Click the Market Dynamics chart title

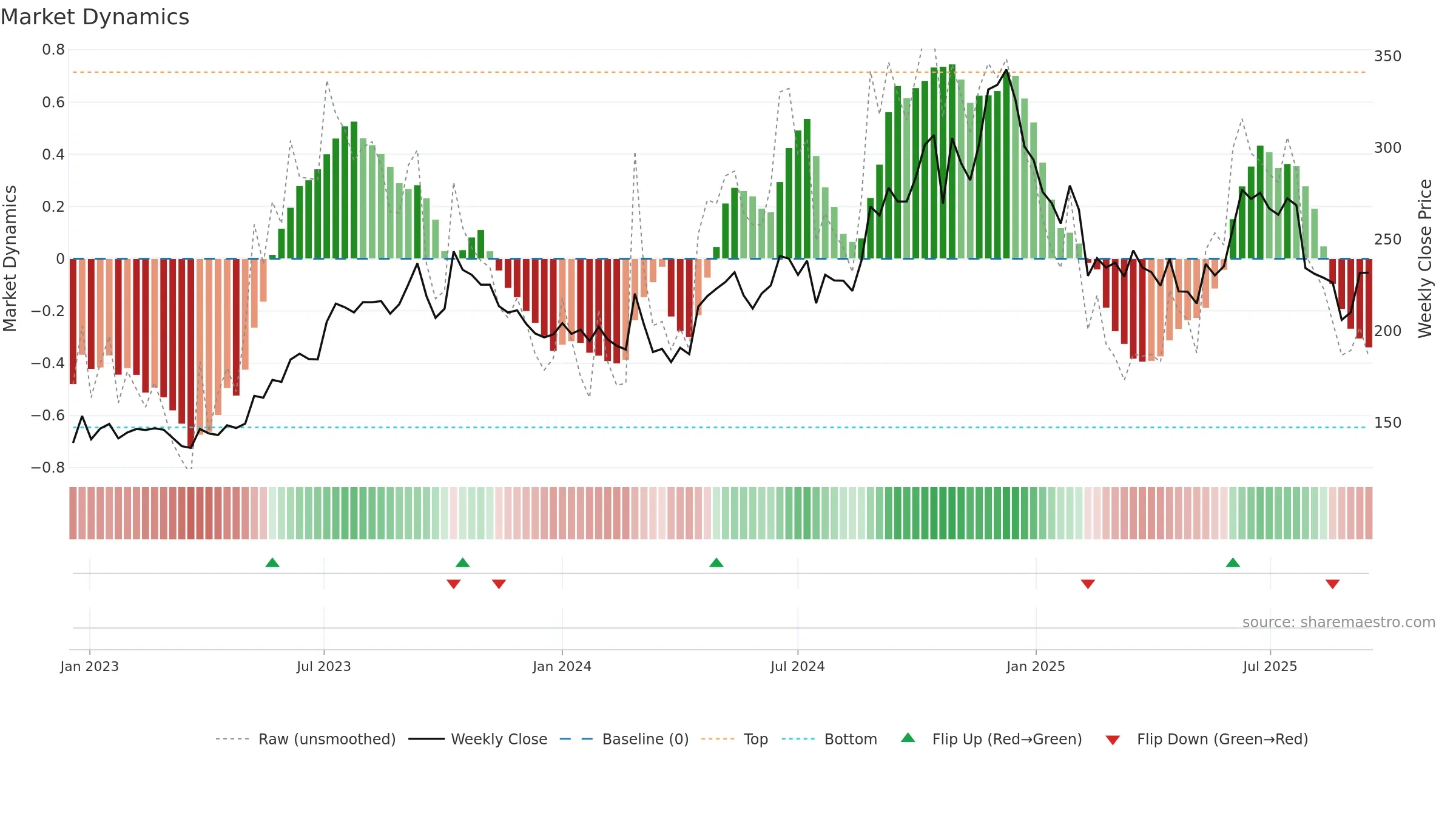95,17
